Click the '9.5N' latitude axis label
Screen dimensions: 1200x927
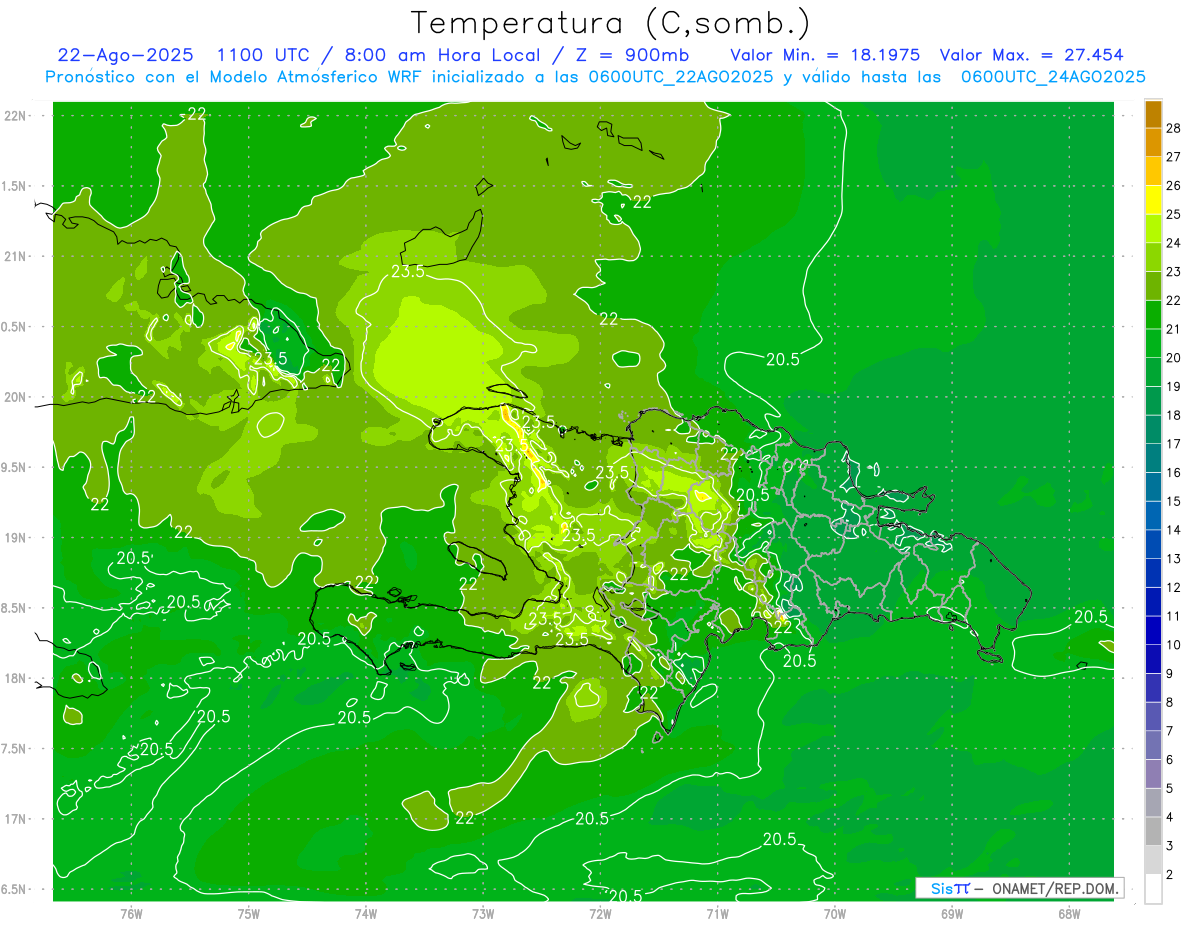pyautogui.click(x=15, y=468)
